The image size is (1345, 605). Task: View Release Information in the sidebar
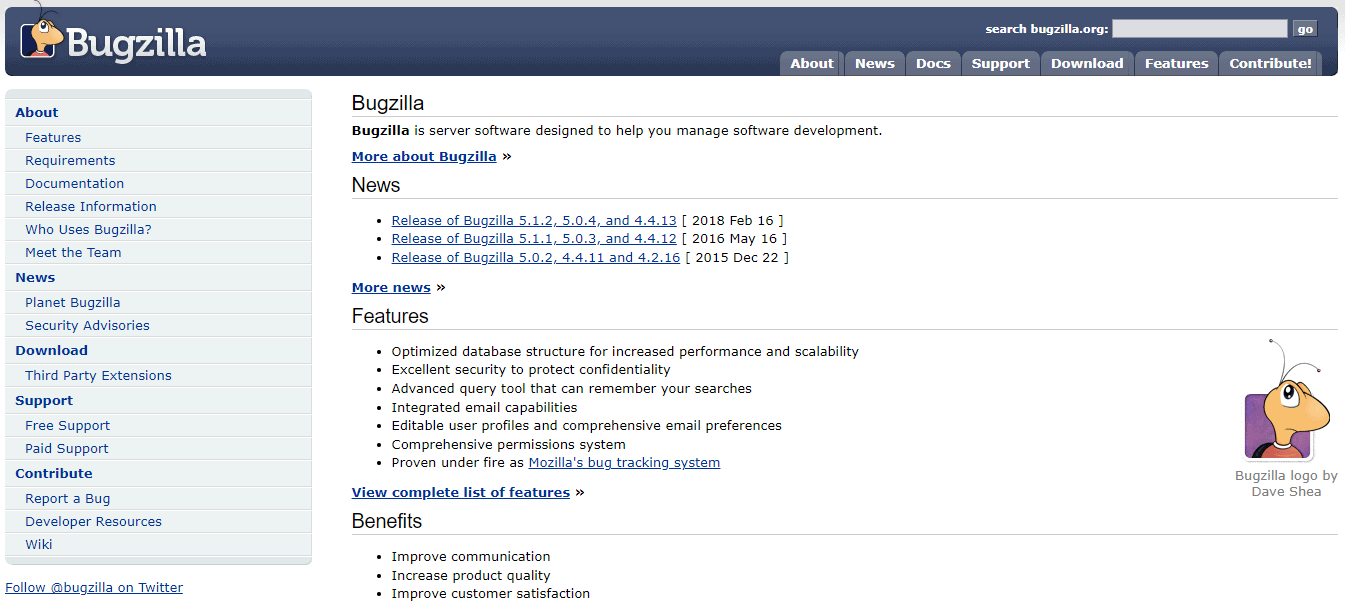click(91, 206)
